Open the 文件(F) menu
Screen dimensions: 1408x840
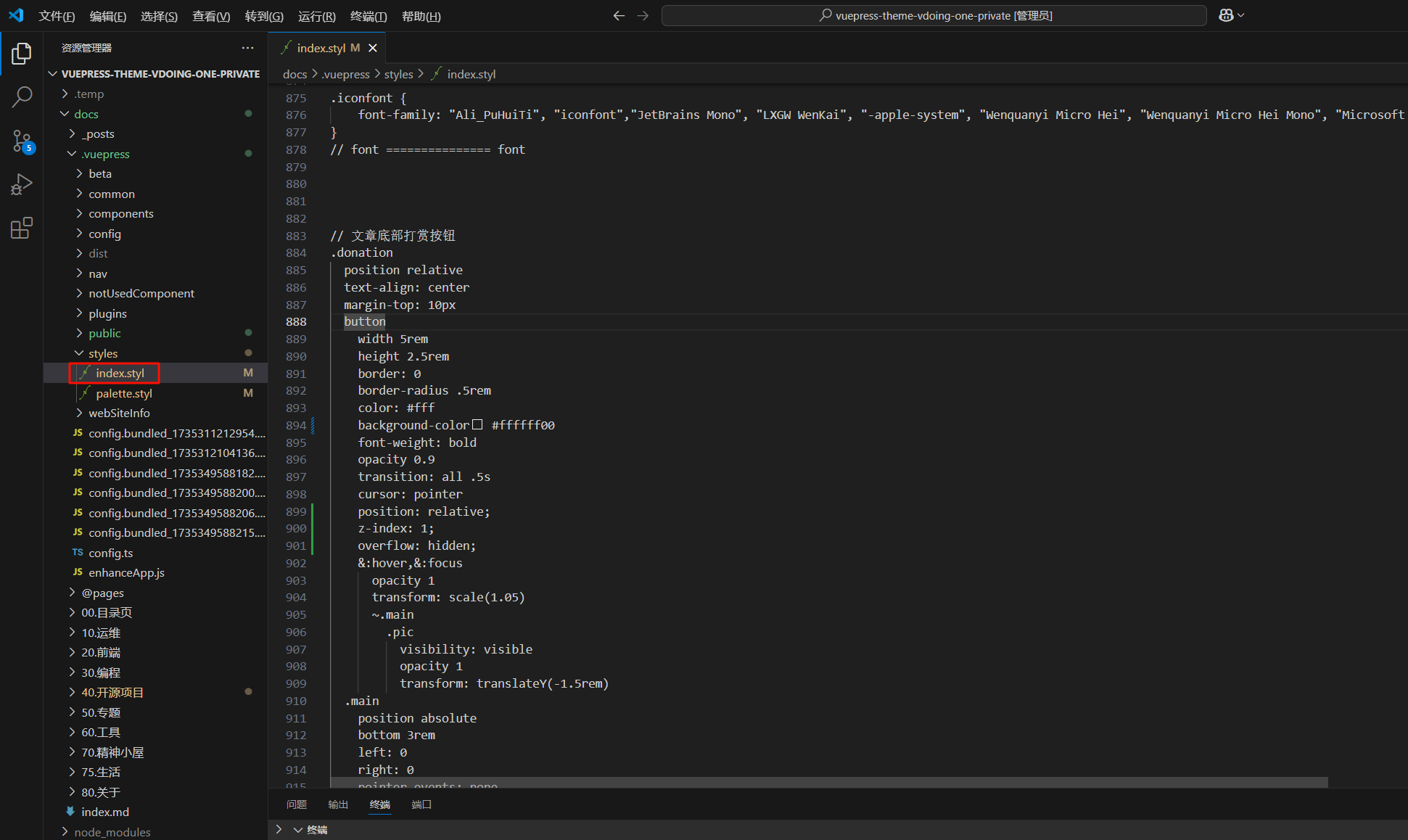pyautogui.click(x=57, y=16)
